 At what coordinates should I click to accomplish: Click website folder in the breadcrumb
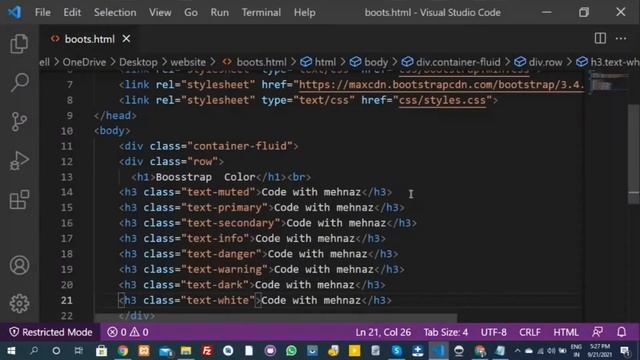click(x=188, y=62)
